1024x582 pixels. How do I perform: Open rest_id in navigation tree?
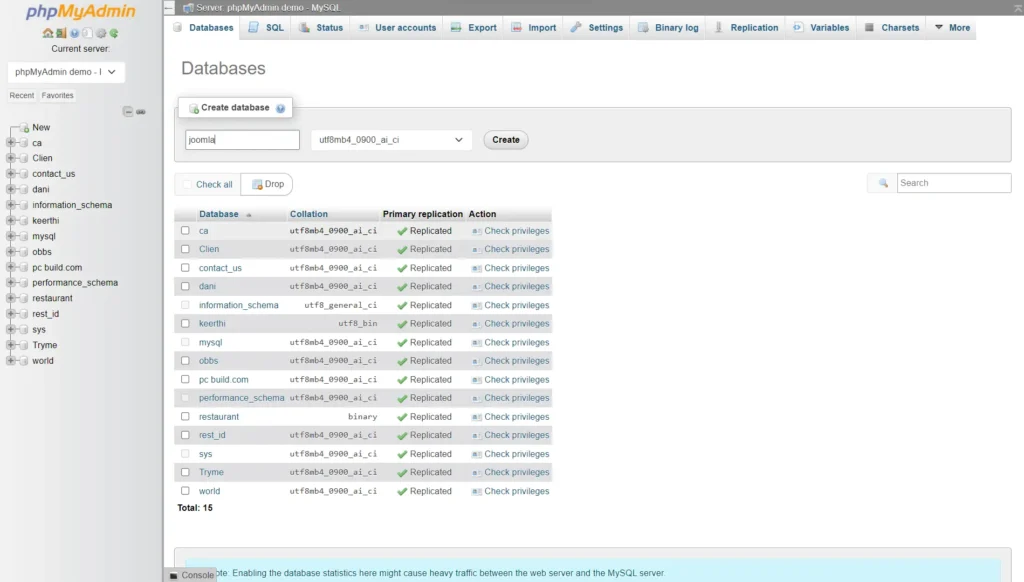point(46,314)
